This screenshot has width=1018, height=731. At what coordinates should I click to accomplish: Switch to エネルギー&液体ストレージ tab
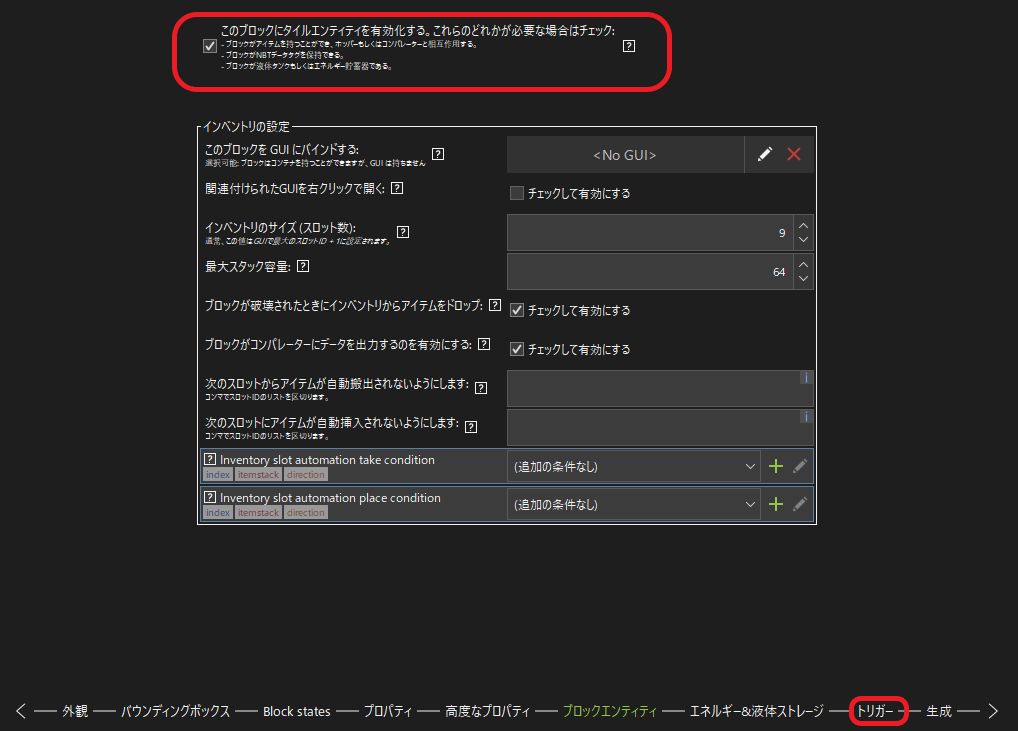click(756, 712)
